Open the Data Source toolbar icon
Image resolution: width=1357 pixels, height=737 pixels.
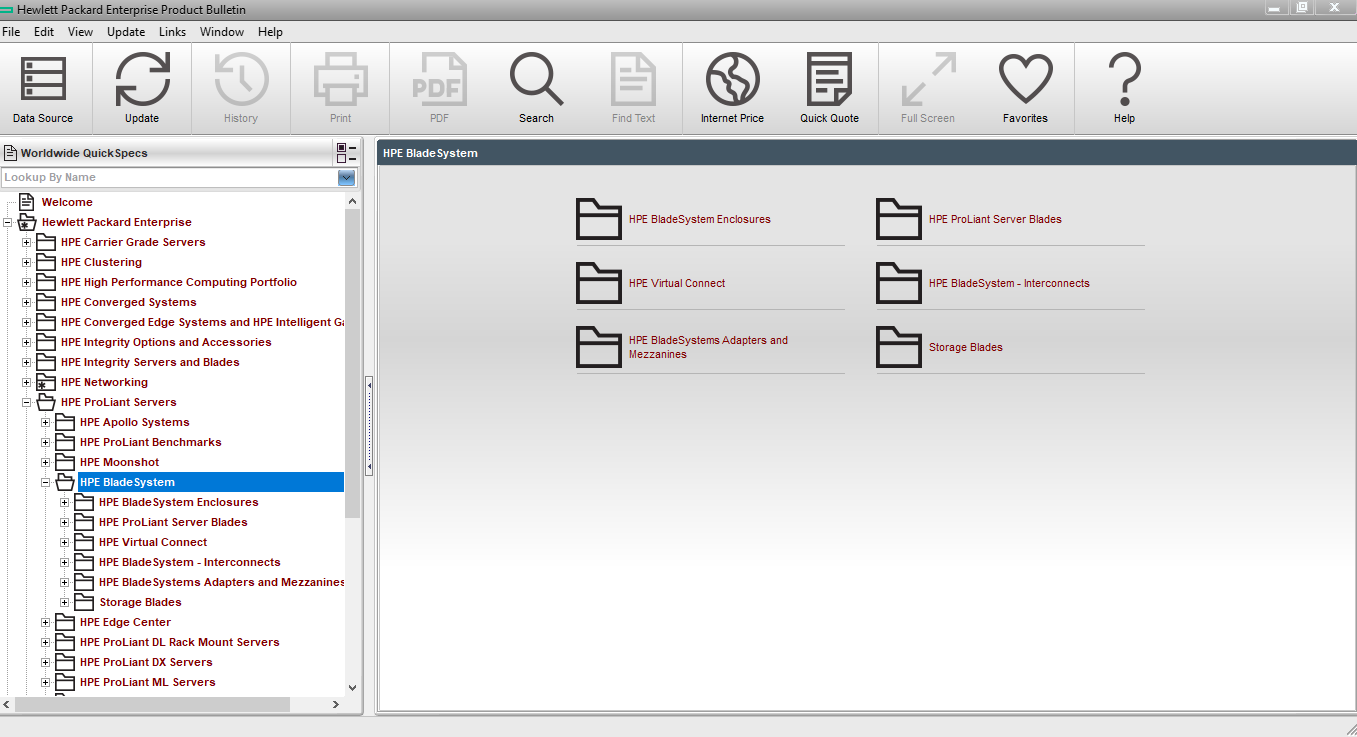[x=43, y=89]
